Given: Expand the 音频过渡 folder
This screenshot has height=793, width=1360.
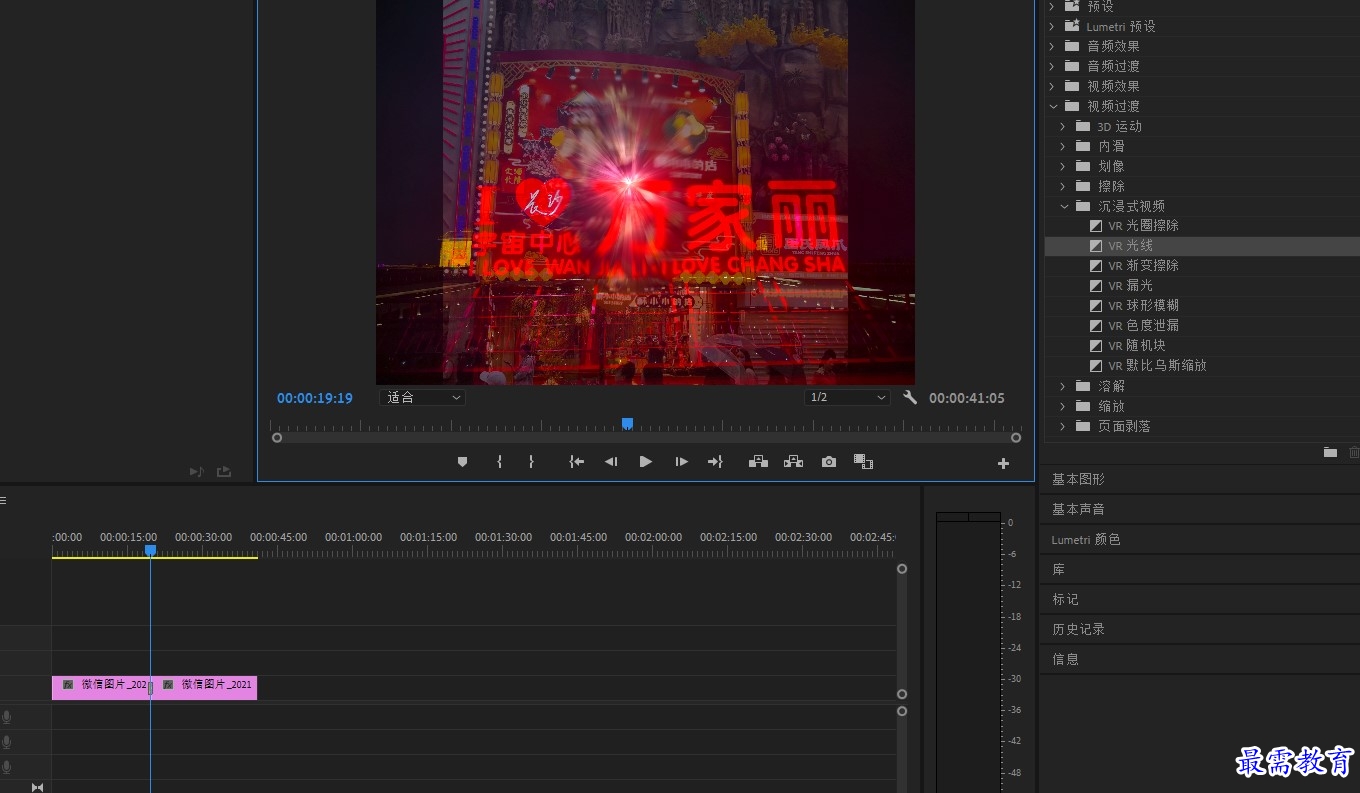Looking at the screenshot, I should pyautogui.click(x=1051, y=66).
